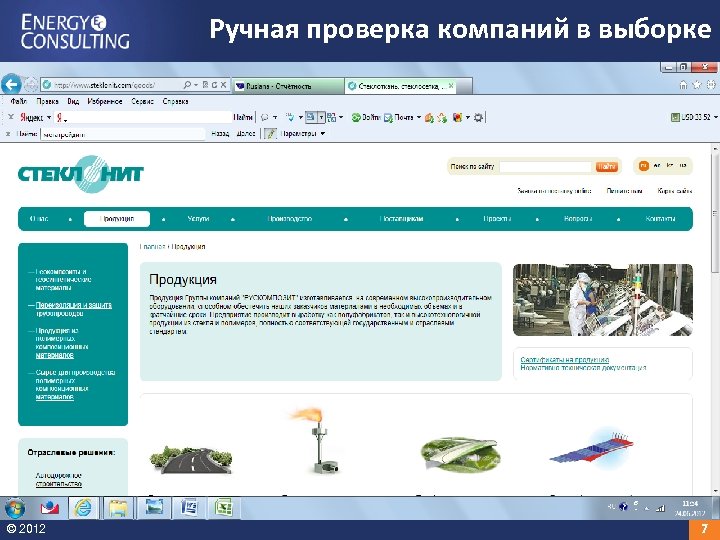Click the Автодорожное строительство link
Screen dimensions: 720x540
(58, 480)
